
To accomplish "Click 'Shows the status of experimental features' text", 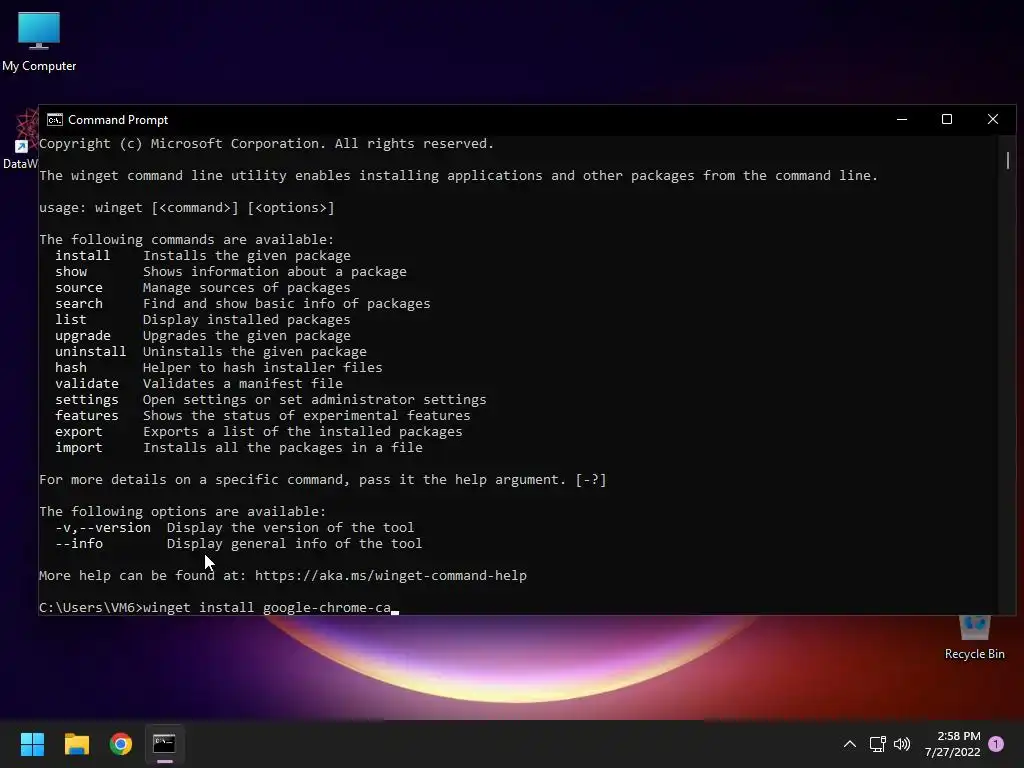I will click(307, 415).
